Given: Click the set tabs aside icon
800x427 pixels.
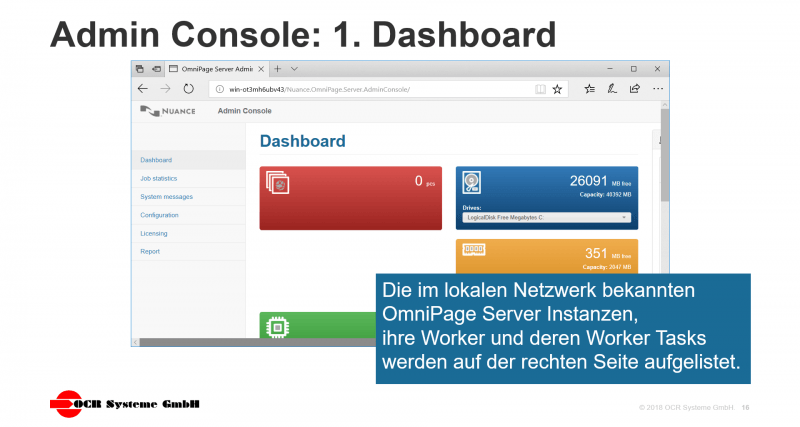Looking at the screenshot, I should click(x=157, y=69).
